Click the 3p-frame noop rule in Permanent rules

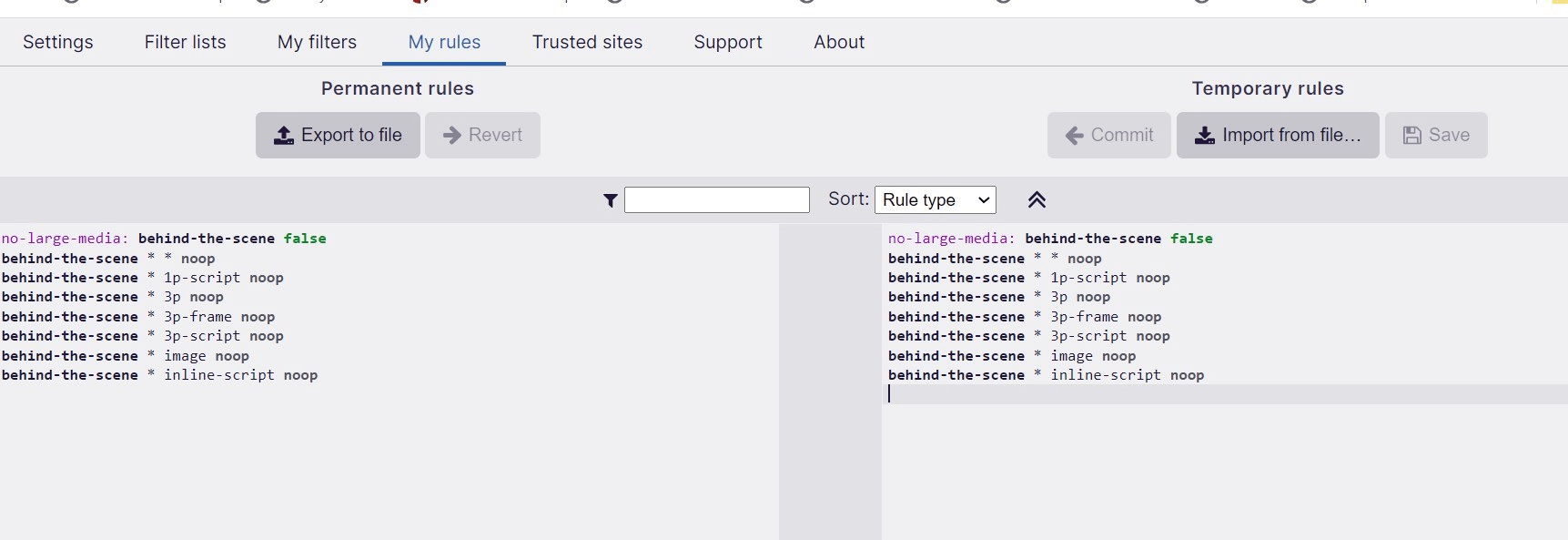pos(218,317)
